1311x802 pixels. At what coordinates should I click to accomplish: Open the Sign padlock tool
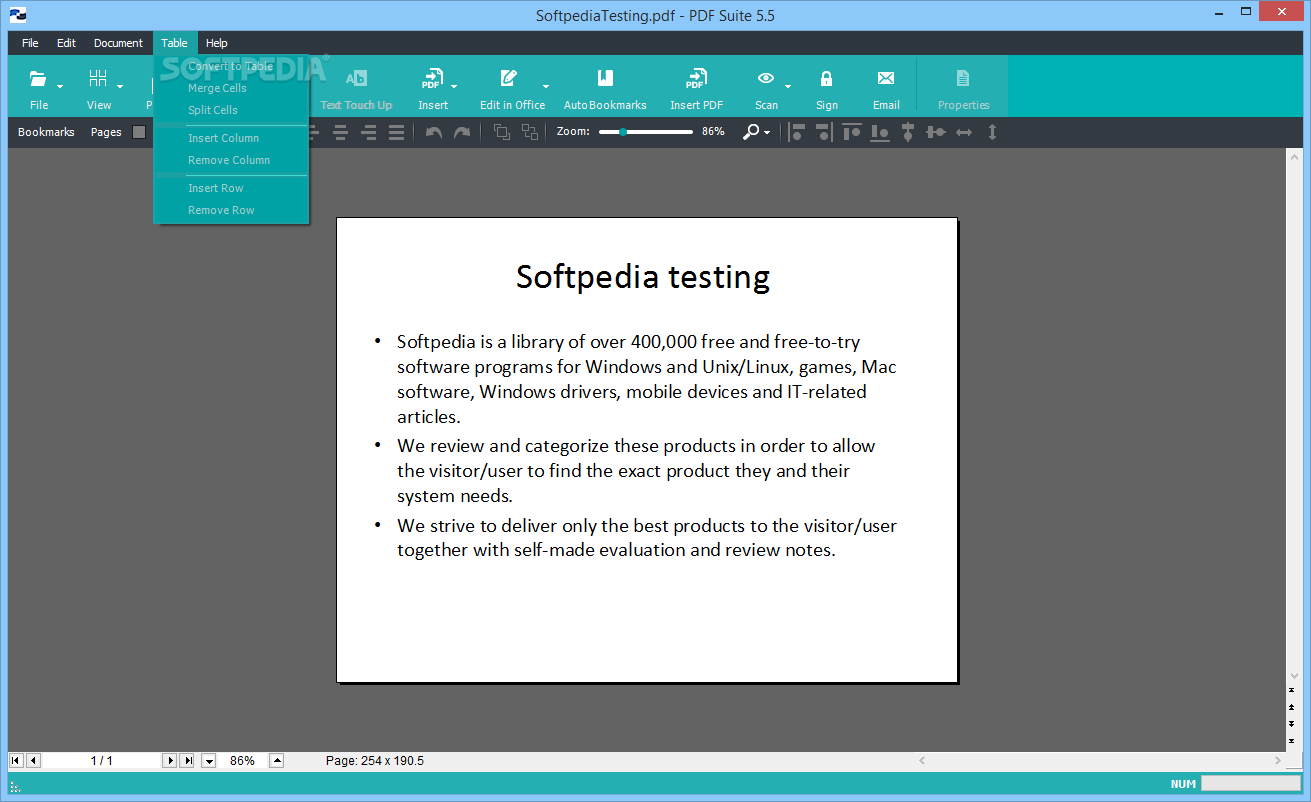click(826, 87)
